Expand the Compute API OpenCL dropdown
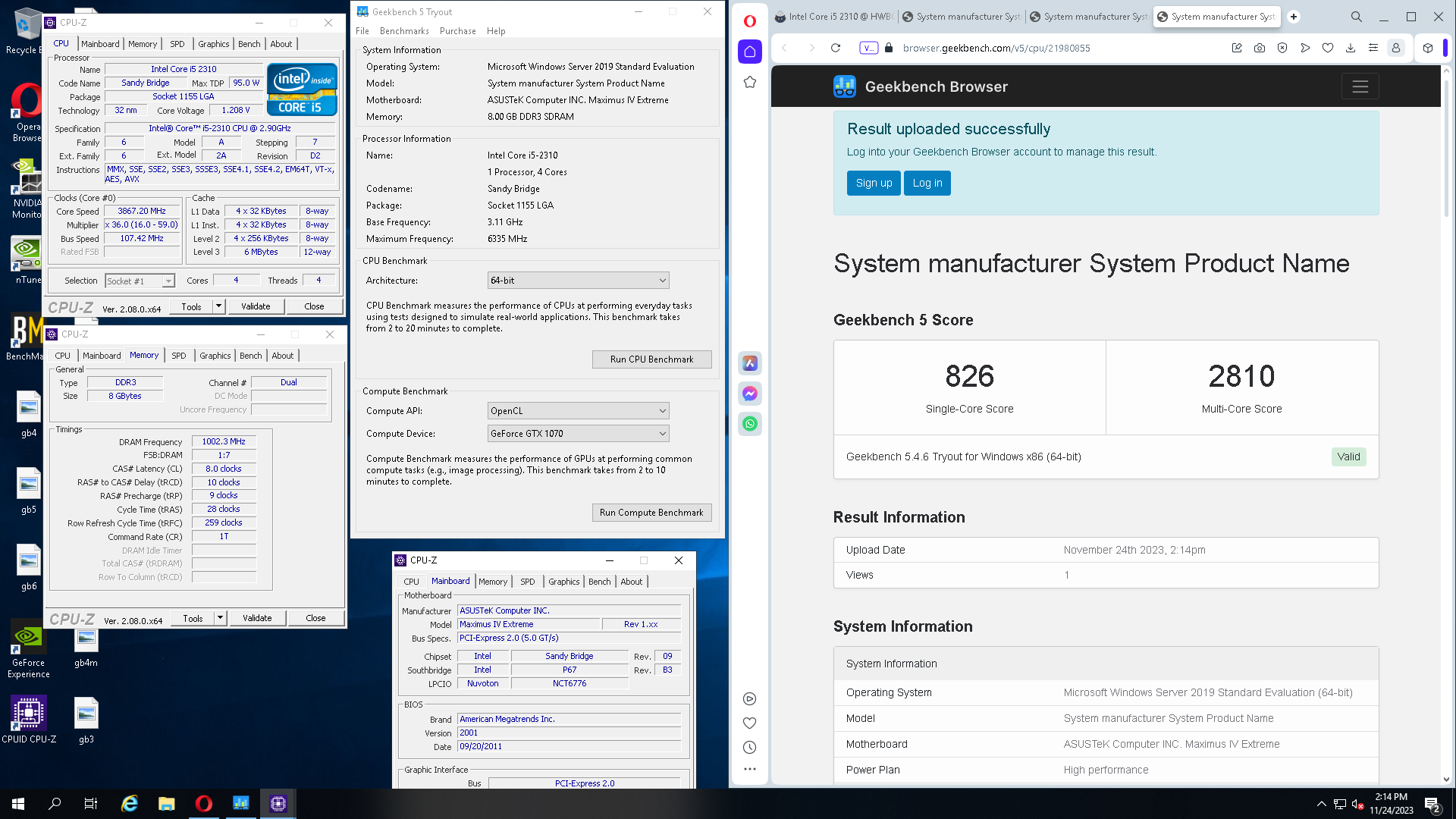Viewport: 1456px width, 819px height. point(578,411)
